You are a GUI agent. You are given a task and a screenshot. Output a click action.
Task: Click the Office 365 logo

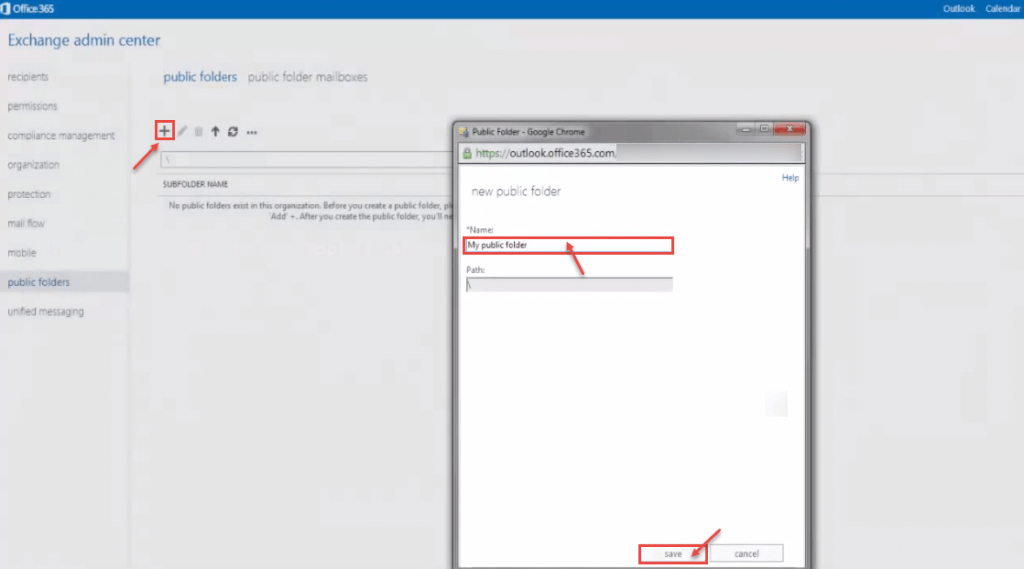coord(27,8)
